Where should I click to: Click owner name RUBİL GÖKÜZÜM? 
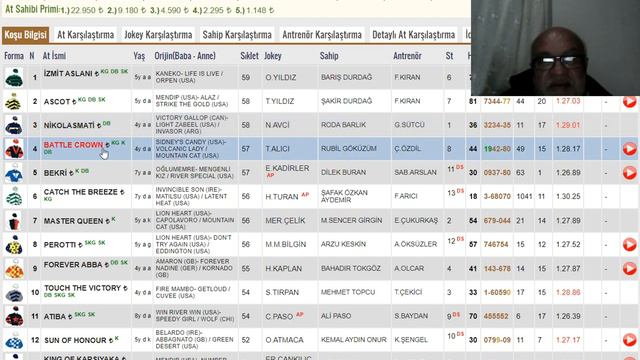(349, 149)
